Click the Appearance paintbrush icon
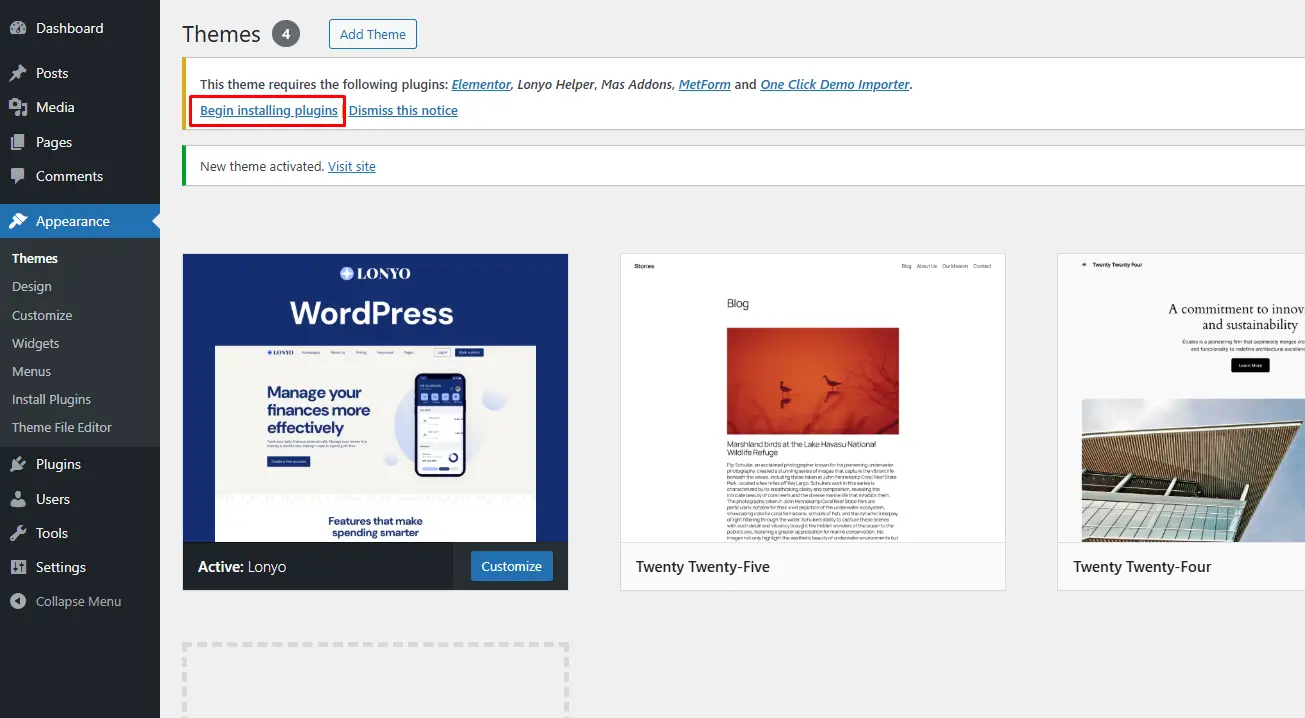 point(18,221)
